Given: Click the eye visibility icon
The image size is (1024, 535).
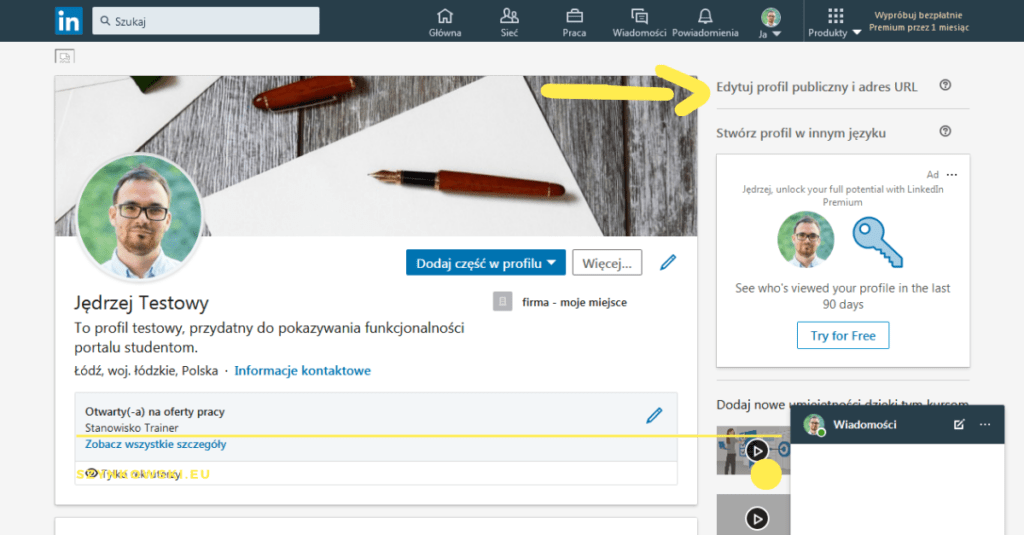Looking at the screenshot, I should 92,473.
